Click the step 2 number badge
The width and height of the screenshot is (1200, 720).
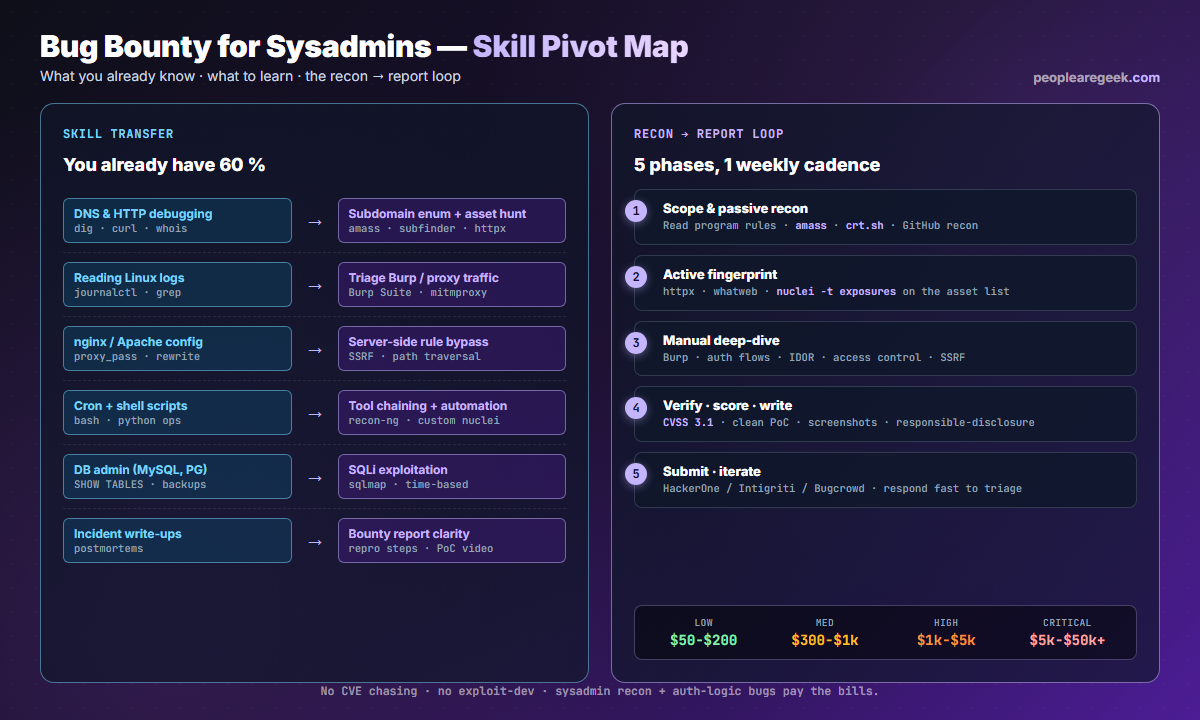pos(635,277)
